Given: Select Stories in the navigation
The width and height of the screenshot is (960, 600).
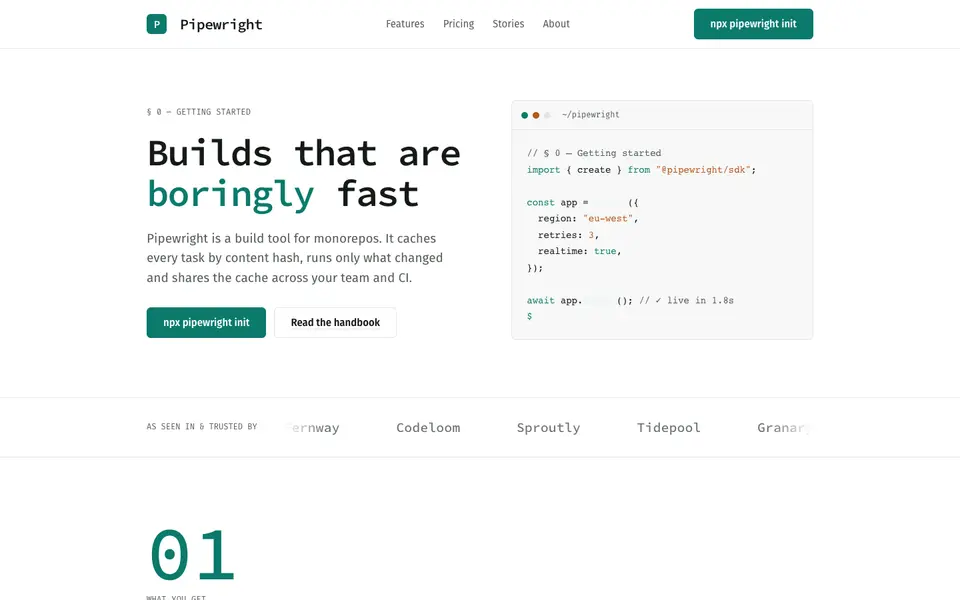Looking at the screenshot, I should 508,24.
